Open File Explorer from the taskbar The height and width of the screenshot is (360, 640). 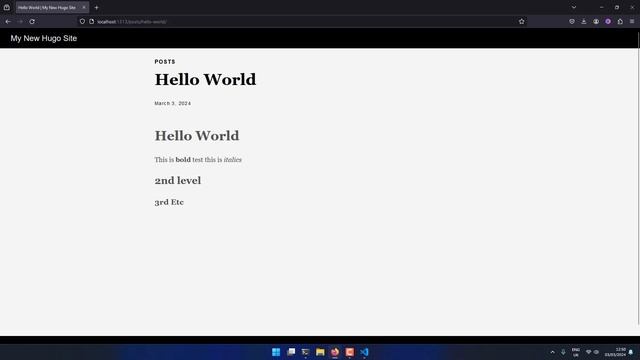point(320,352)
